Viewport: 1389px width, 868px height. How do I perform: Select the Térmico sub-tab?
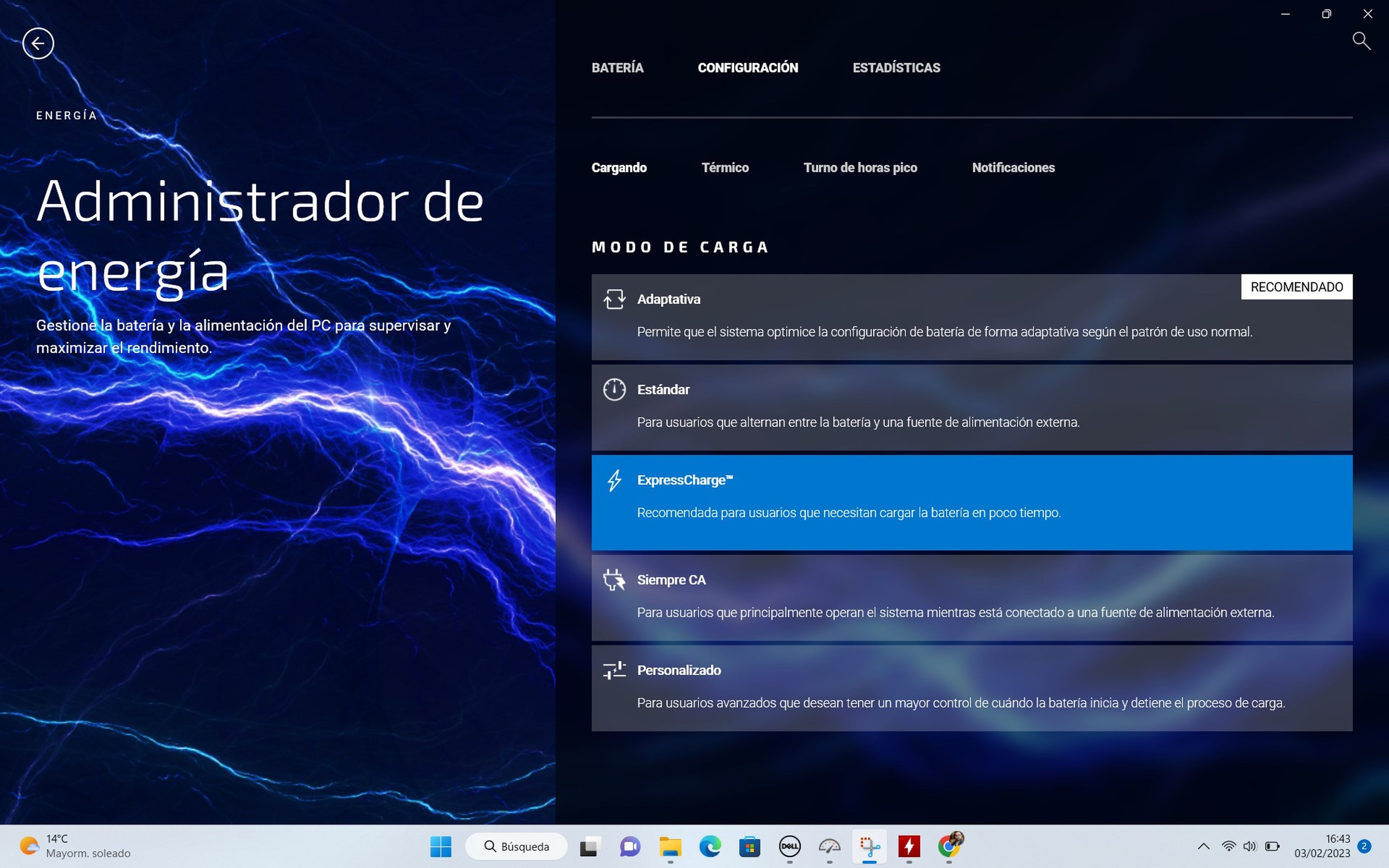[x=725, y=167]
